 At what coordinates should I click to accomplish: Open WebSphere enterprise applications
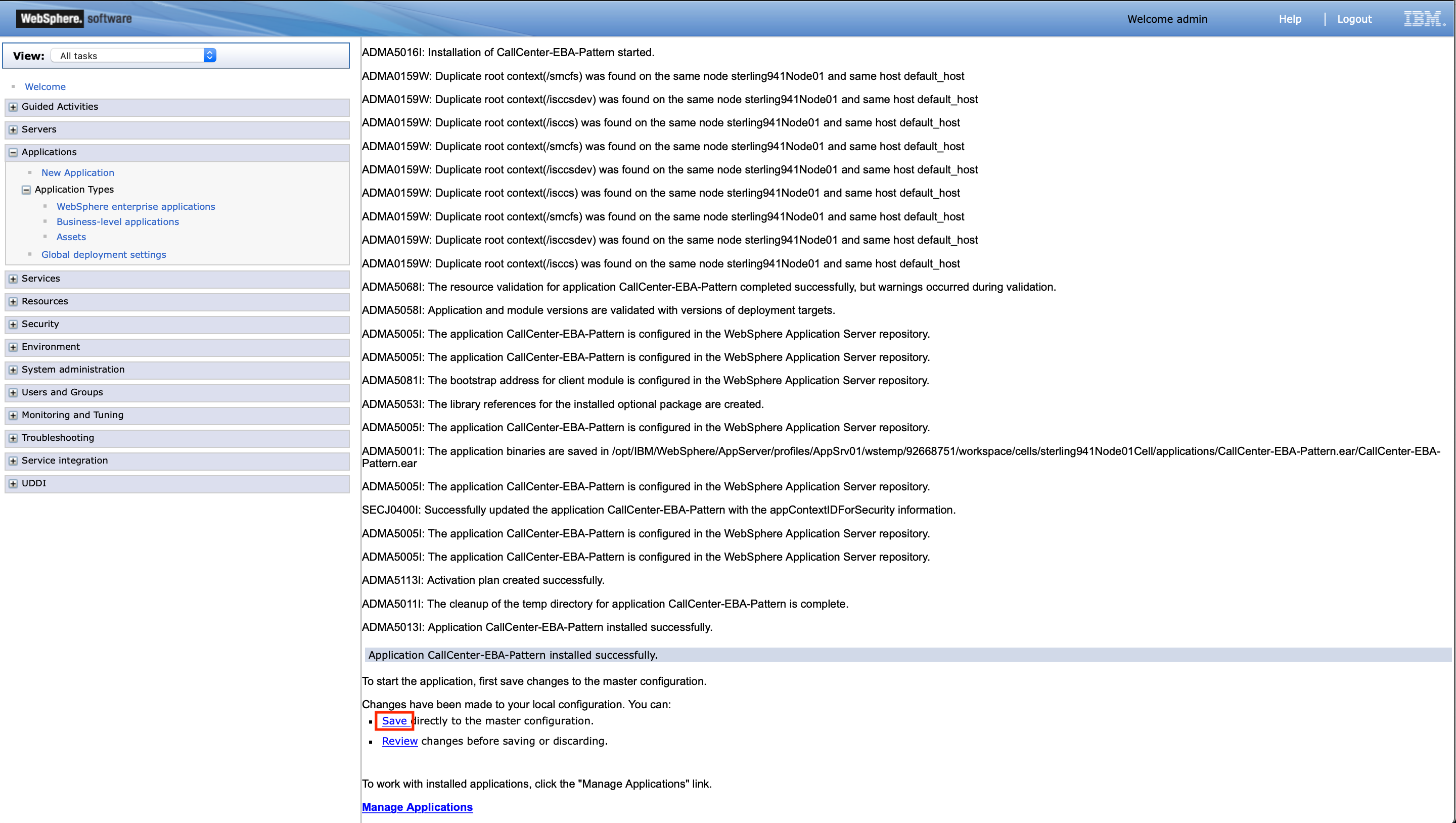coord(135,206)
